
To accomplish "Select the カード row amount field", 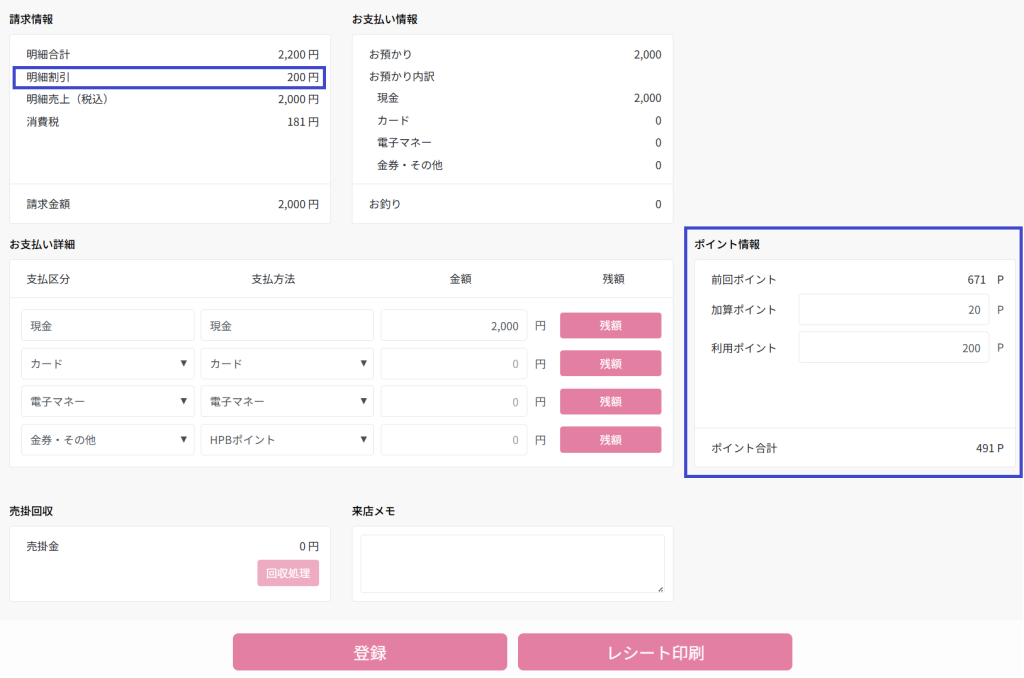I will pyautogui.click(x=453, y=364).
